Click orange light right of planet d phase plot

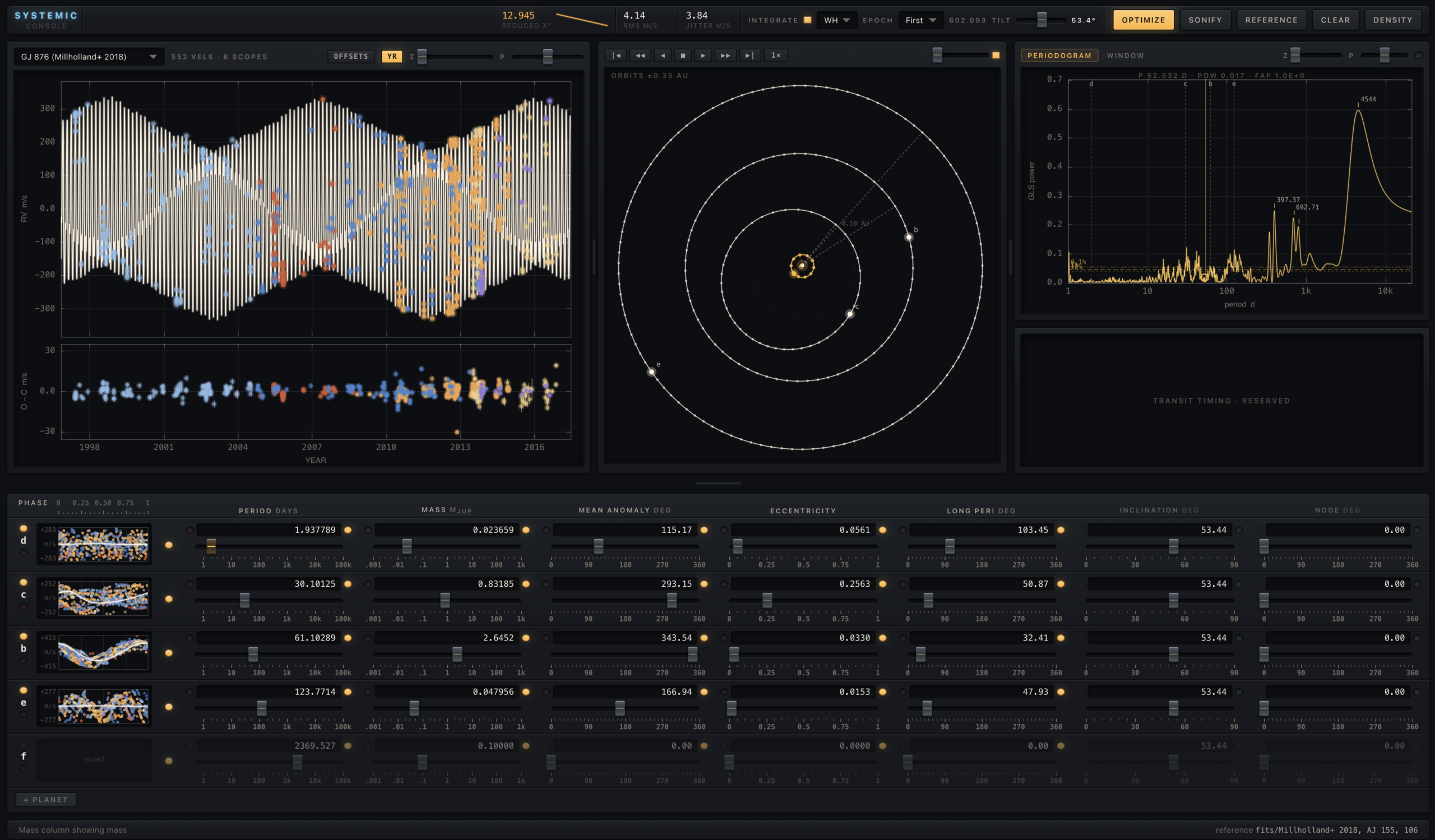pos(169,545)
